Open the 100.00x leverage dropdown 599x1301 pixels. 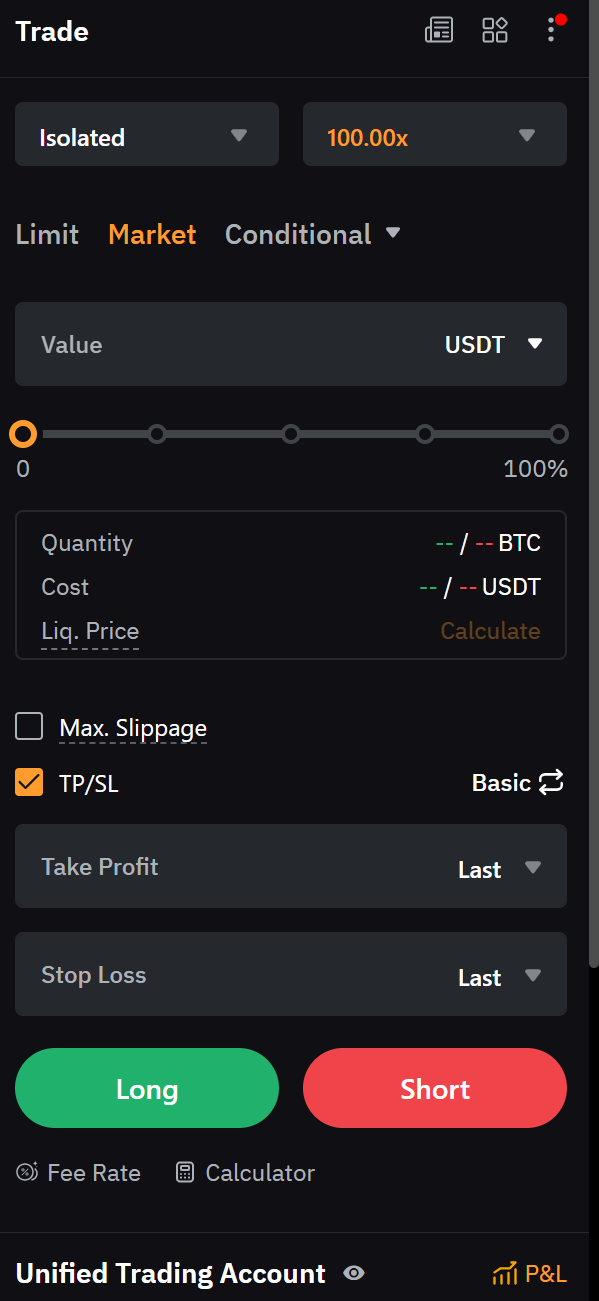[434, 134]
